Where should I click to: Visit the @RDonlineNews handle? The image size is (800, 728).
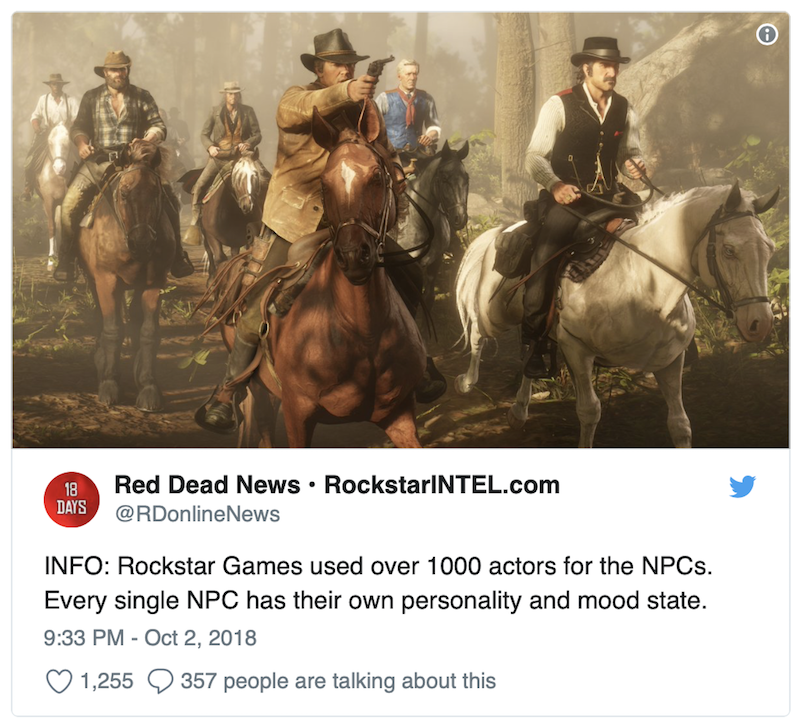197,514
